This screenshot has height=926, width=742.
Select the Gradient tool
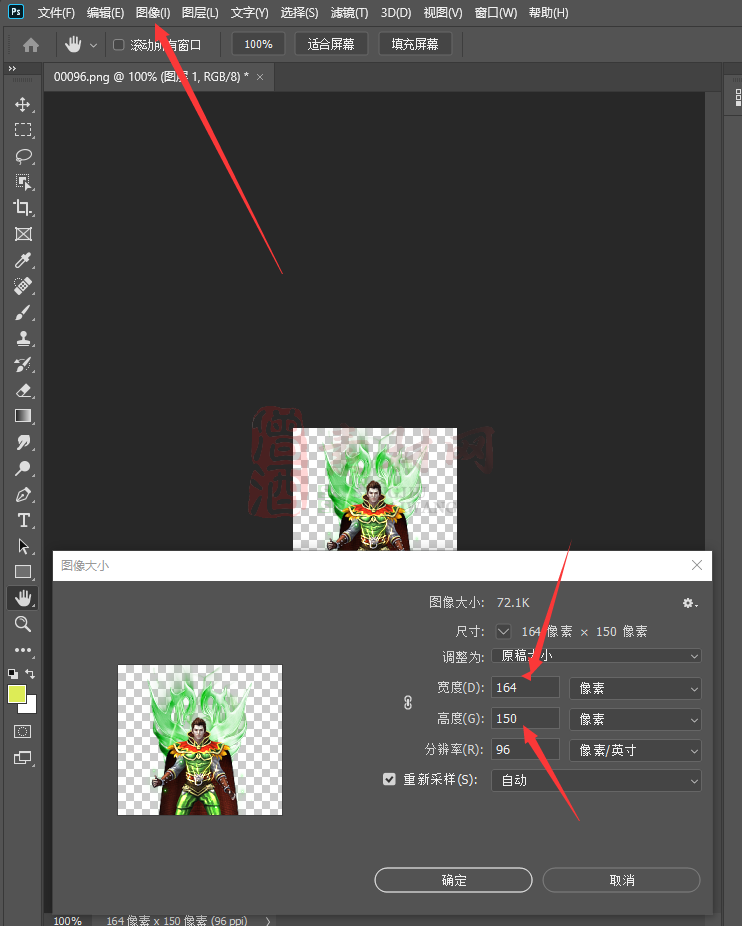pyautogui.click(x=23, y=416)
